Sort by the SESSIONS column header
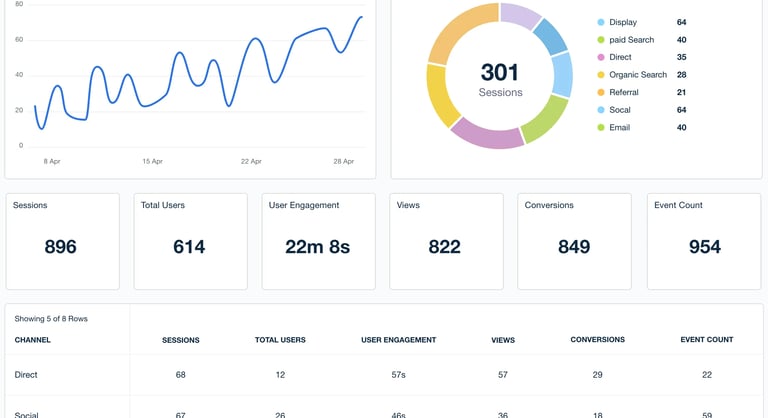 coord(181,340)
